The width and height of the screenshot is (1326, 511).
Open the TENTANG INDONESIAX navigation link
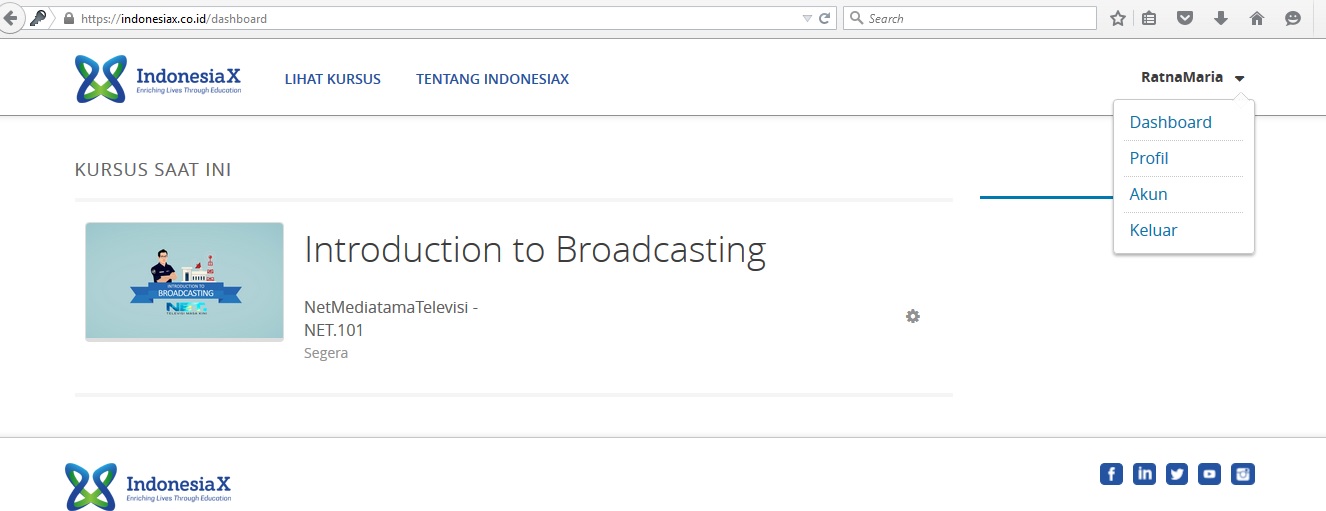pos(493,79)
